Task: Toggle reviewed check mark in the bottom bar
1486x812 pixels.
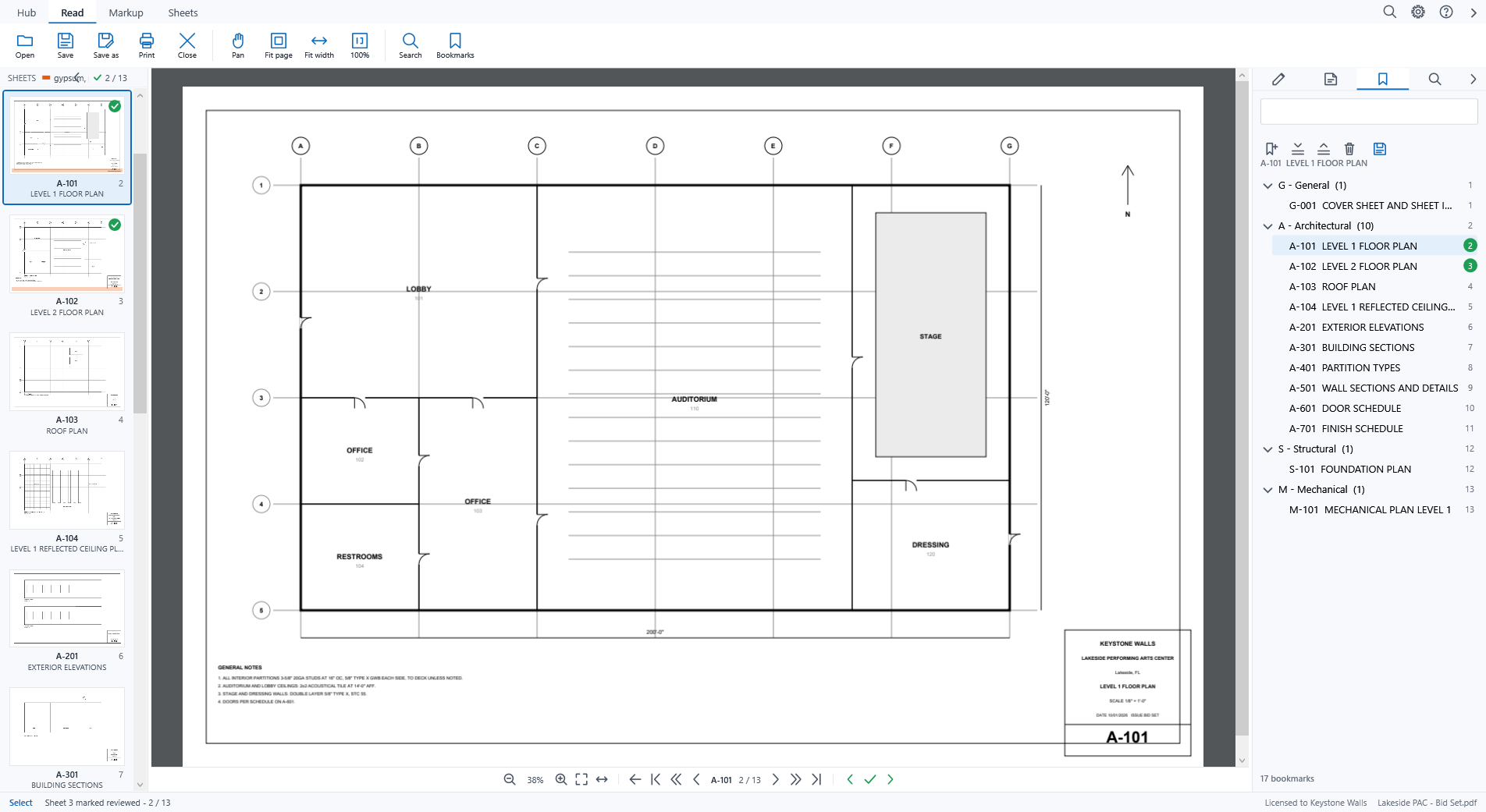Action: pyautogui.click(x=870, y=779)
